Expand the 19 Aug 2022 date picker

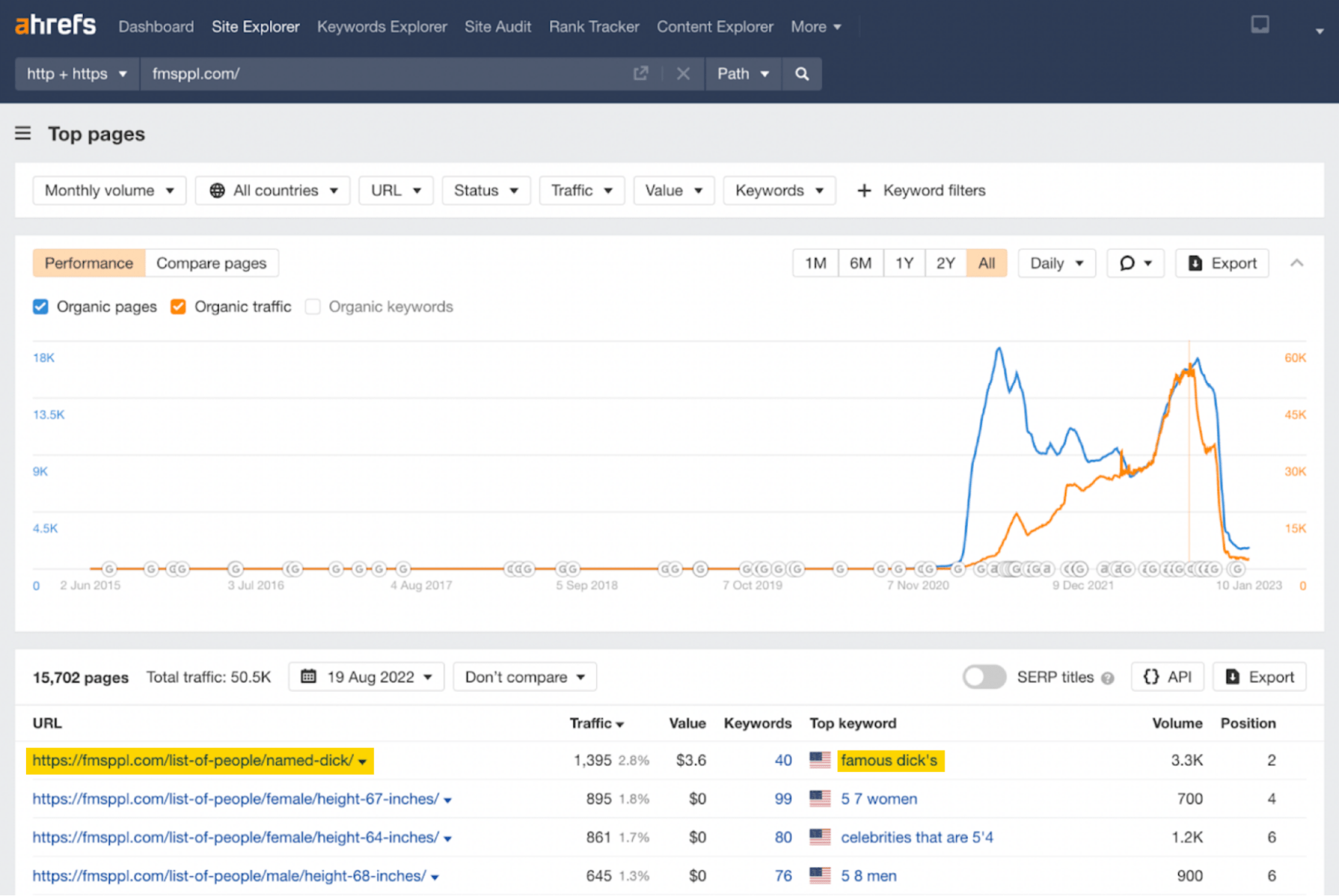coord(366,677)
